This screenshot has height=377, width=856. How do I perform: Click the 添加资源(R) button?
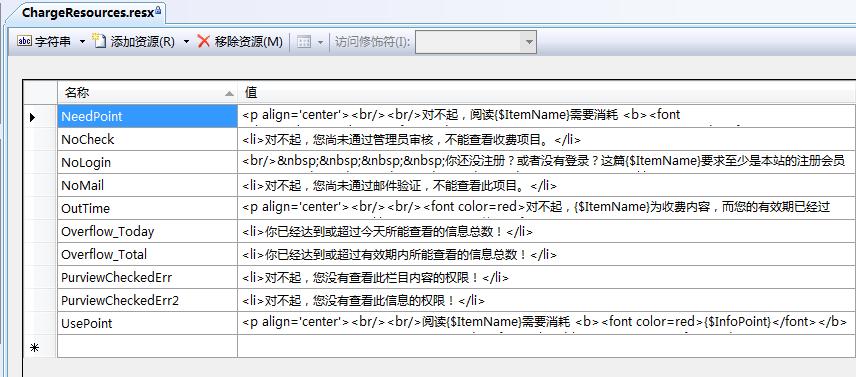pyautogui.click(x=133, y=41)
